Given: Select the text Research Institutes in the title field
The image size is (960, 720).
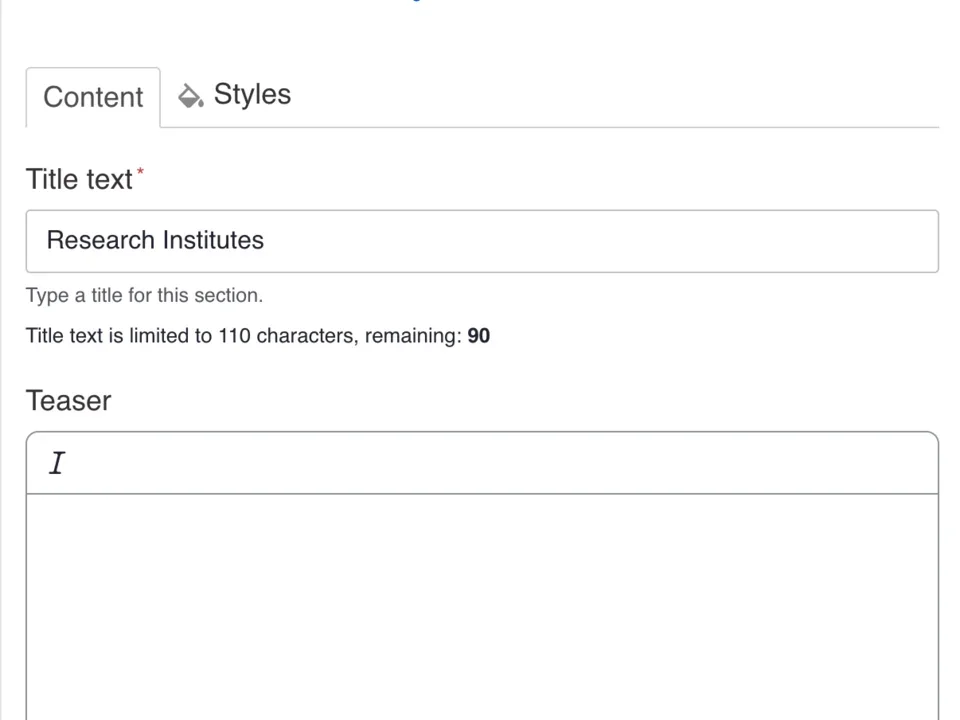Looking at the screenshot, I should point(155,240).
